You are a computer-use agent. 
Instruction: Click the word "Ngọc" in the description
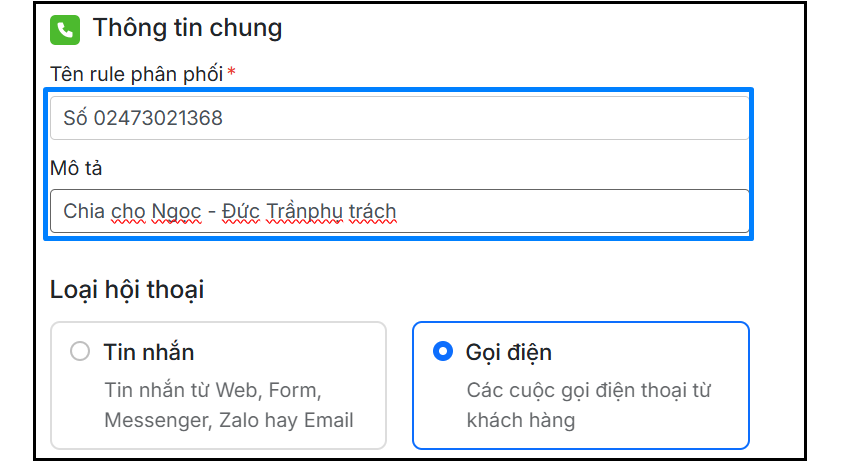tap(177, 211)
